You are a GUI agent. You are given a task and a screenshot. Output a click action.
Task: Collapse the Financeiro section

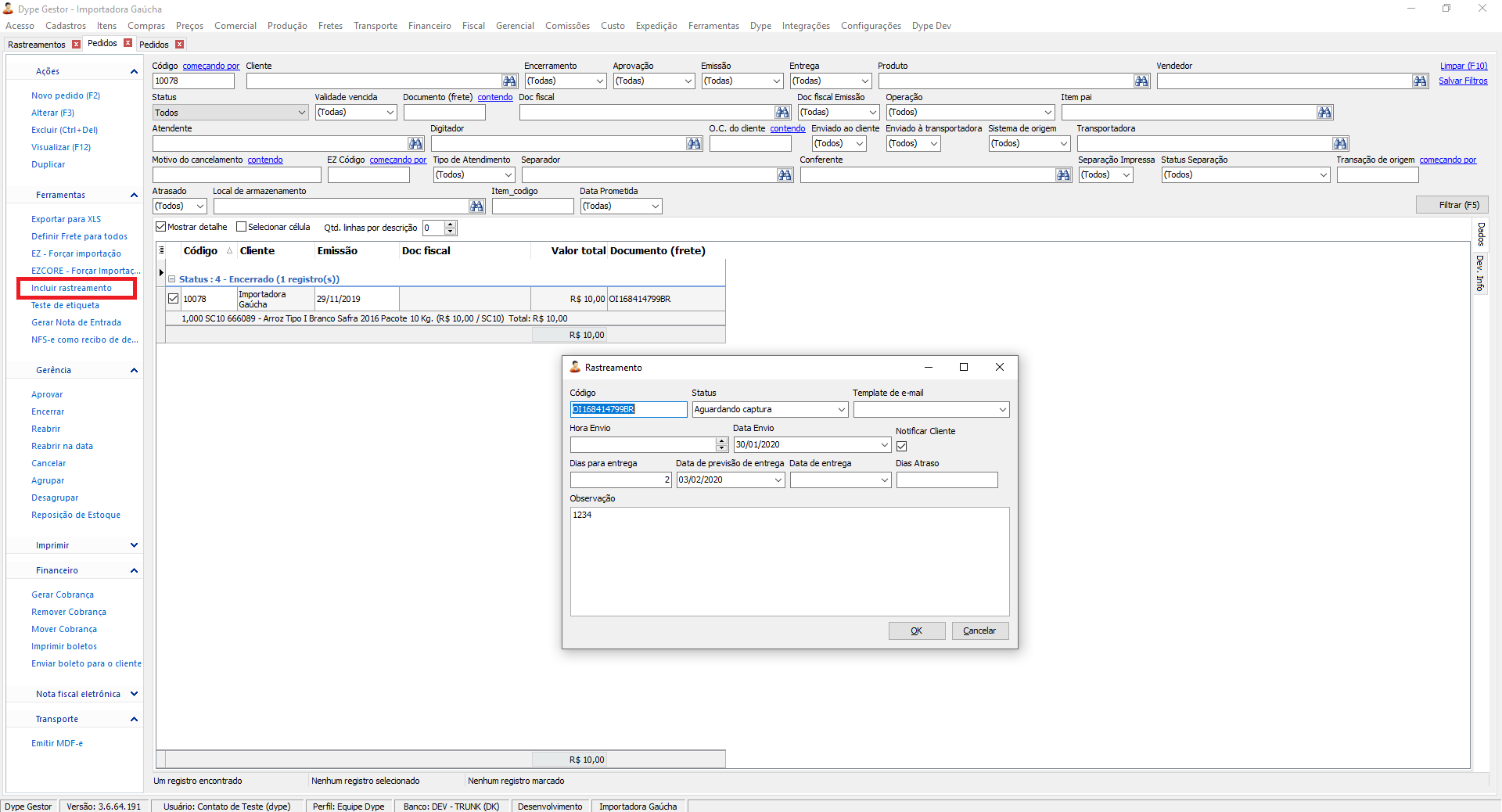134,570
